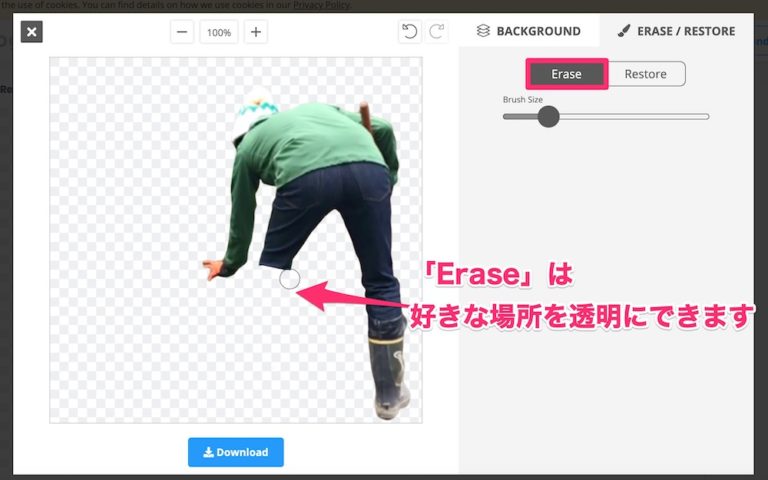The height and width of the screenshot is (480, 768).
Task: Close the editor with the X button
Action: [31, 32]
